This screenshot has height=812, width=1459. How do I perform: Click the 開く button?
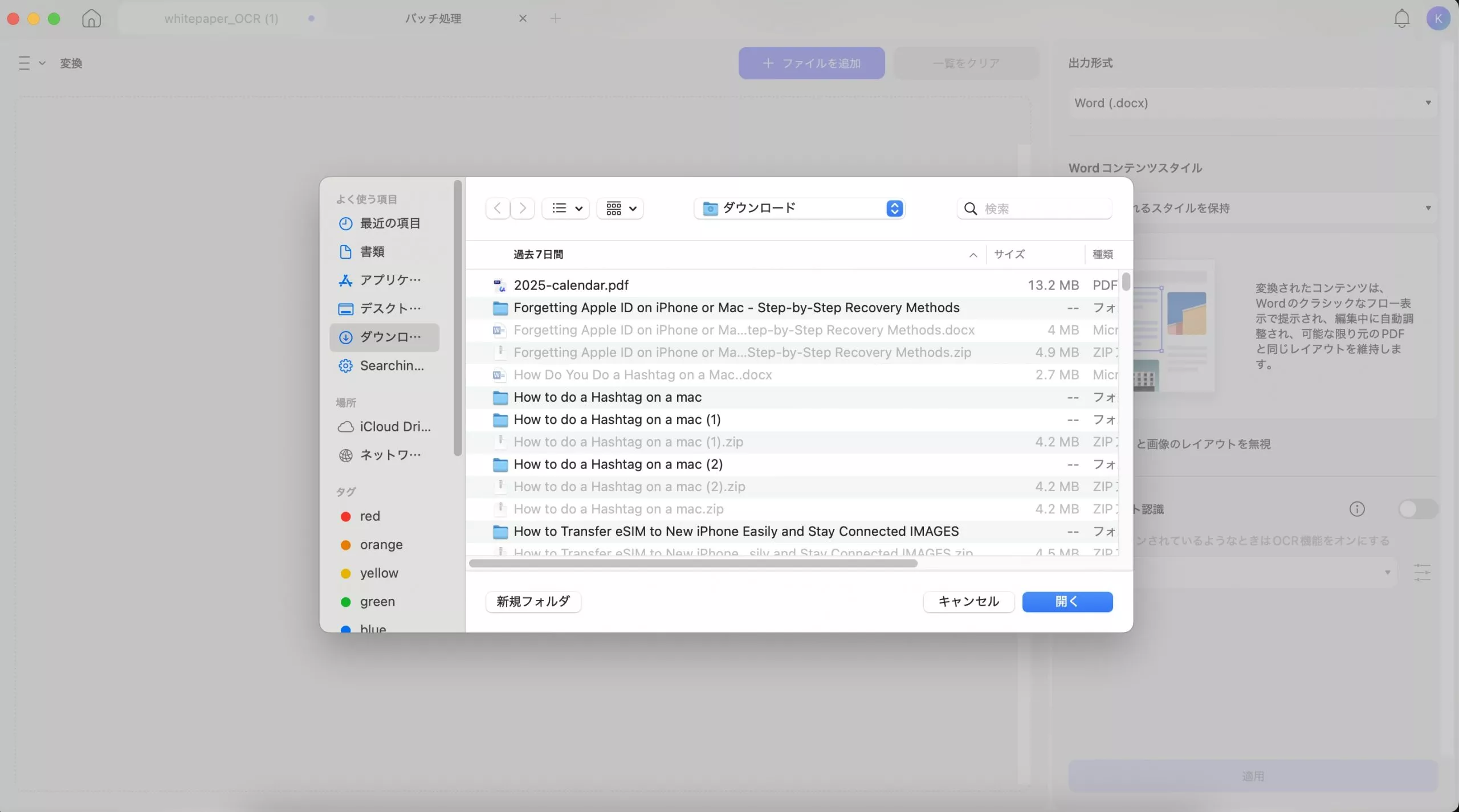(x=1067, y=601)
